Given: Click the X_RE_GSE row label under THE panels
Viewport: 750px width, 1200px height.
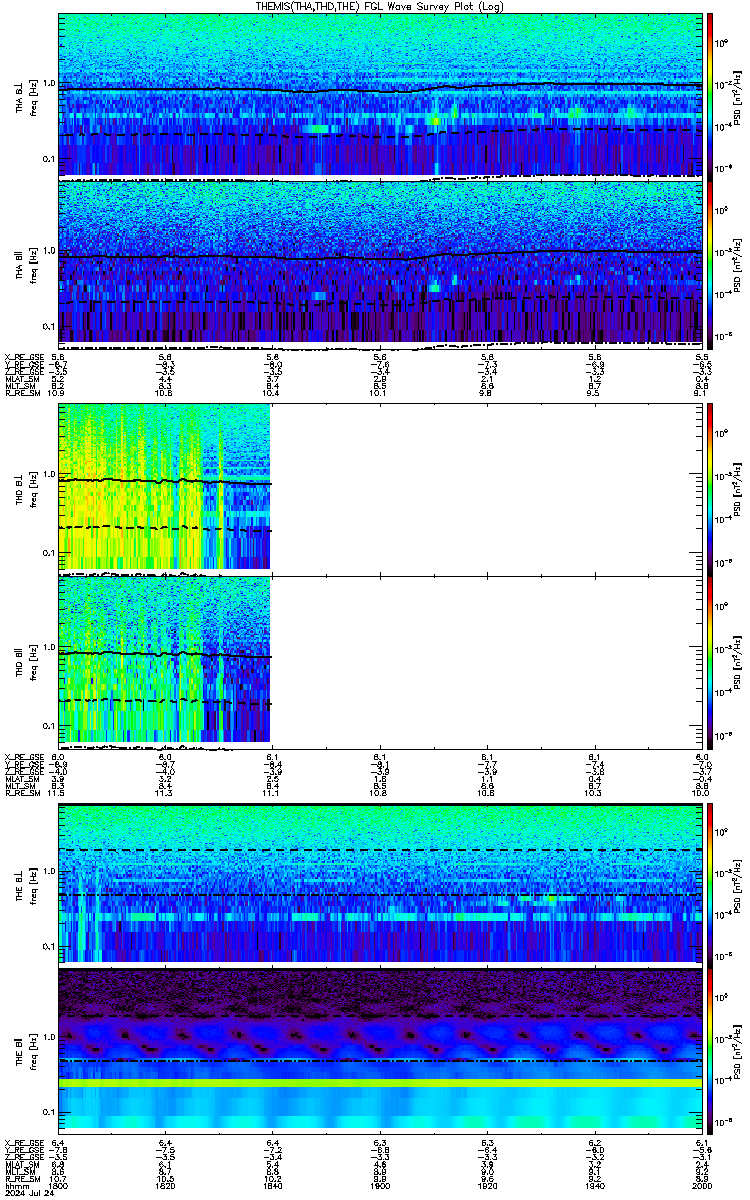Looking at the screenshot, I should 24,1143.
